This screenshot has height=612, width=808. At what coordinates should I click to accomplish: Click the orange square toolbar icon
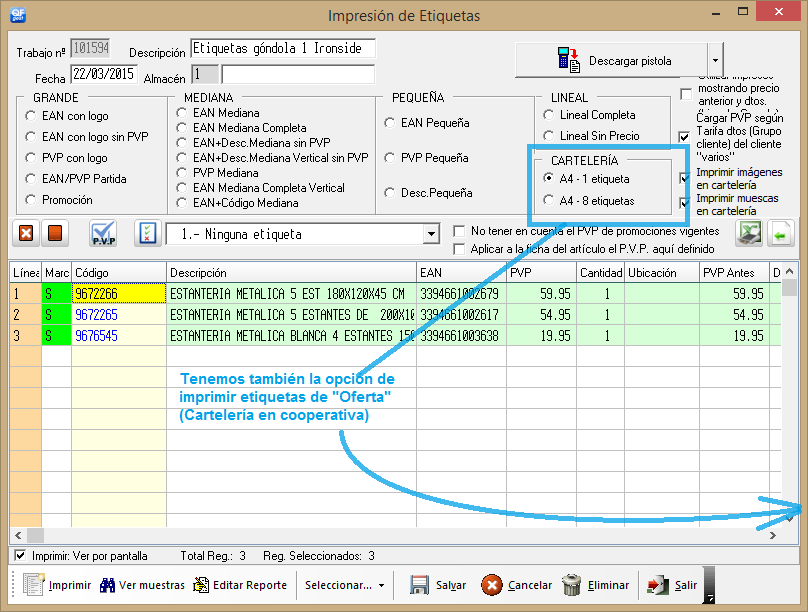pyautogui.click(x=55, y=234)
